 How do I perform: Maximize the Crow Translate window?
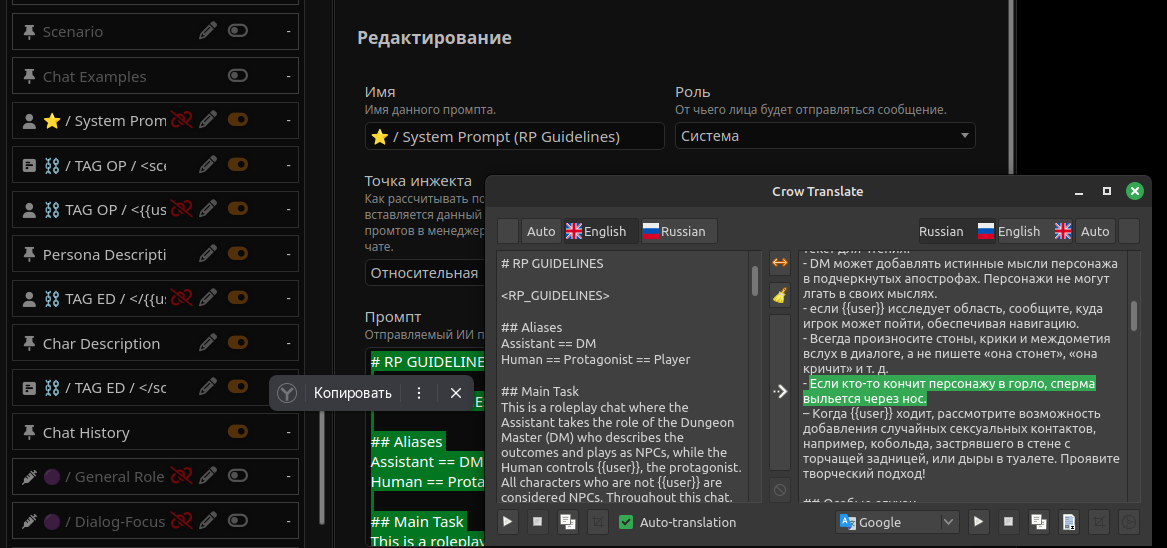click(1107, 191)
